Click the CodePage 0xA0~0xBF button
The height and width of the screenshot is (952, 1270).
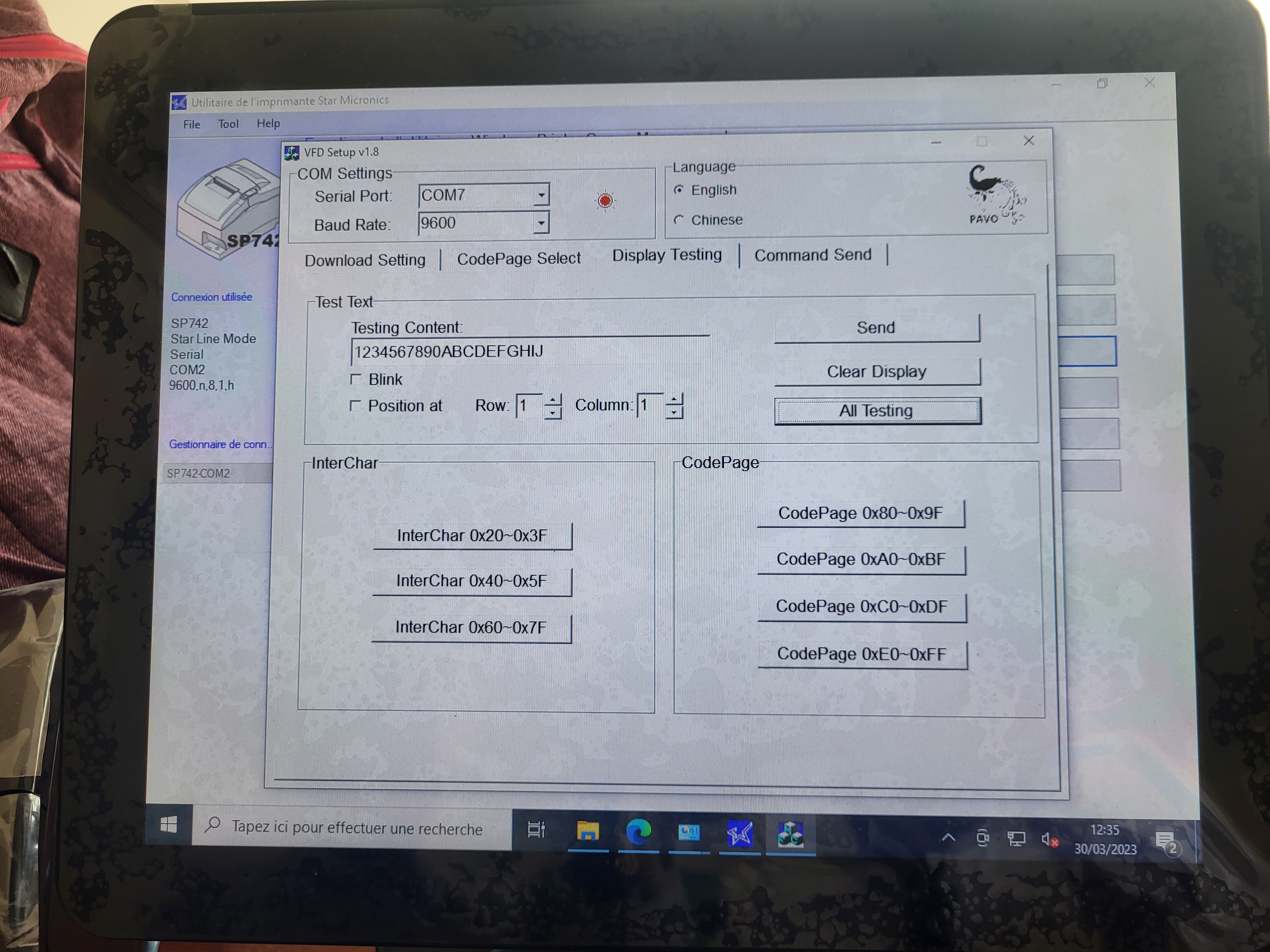click(x=861, y=559)
